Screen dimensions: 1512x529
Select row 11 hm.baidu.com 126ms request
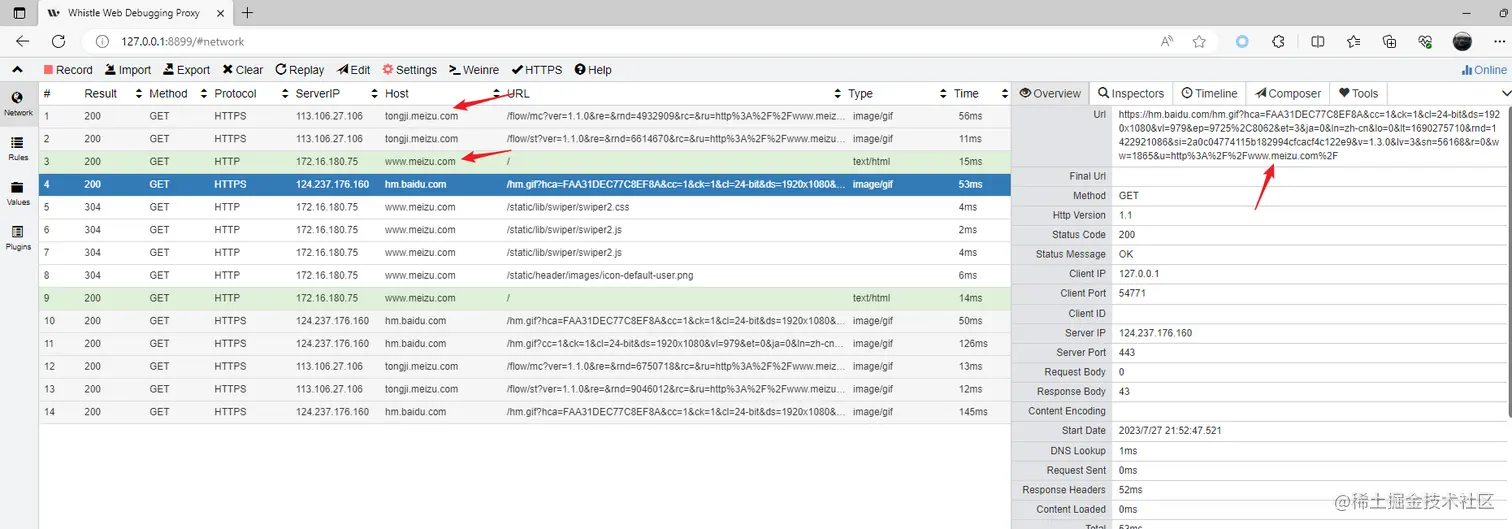(525, 344)
